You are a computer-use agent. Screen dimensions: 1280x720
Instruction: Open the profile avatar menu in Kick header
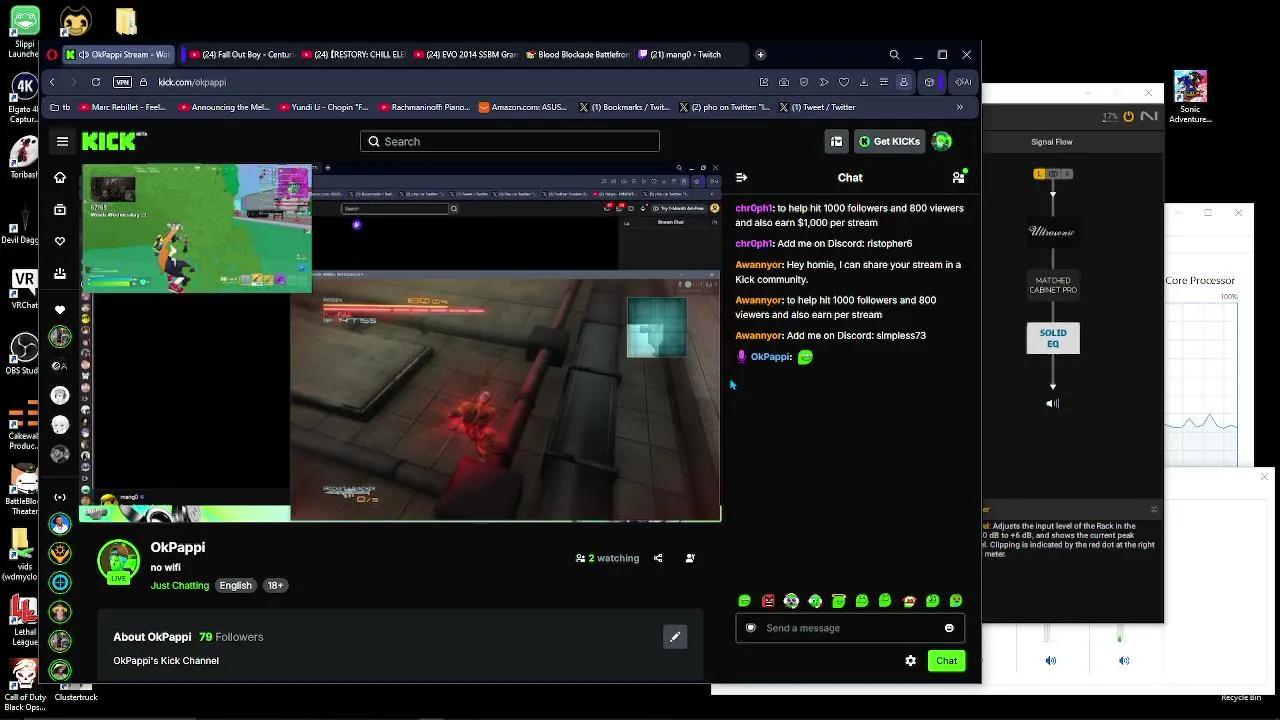tap(941, 141)
